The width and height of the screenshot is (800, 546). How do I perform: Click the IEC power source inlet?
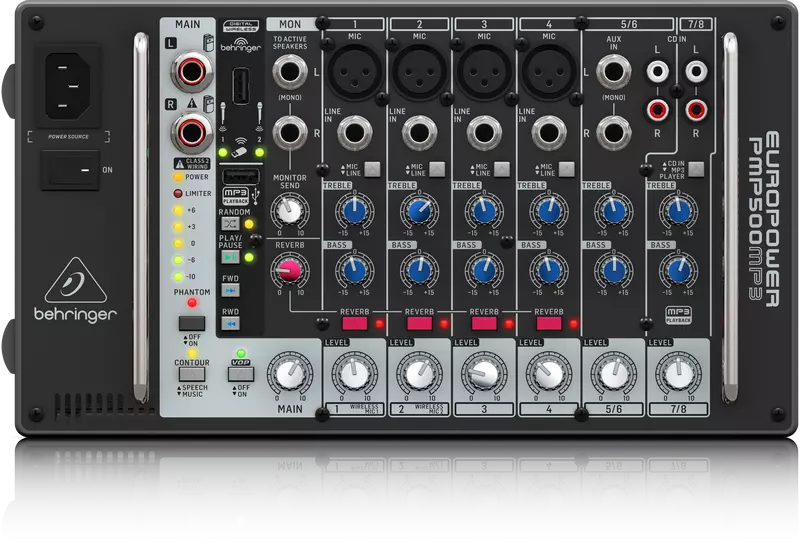pyautogui.click(x=67, y=86)
